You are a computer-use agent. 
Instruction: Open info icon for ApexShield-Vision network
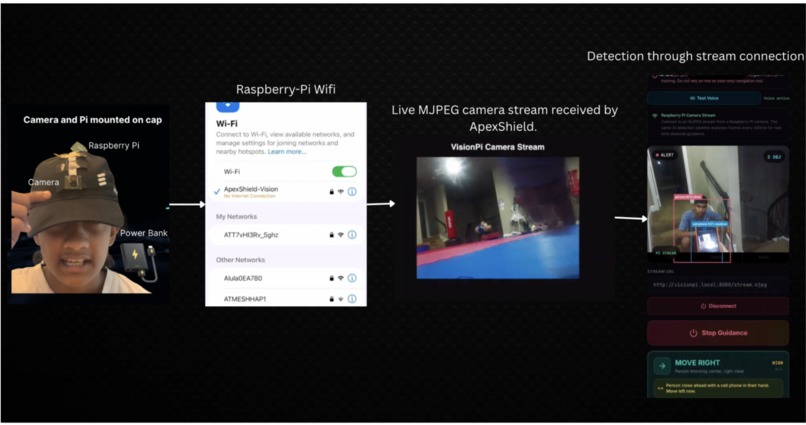[352, 192]
